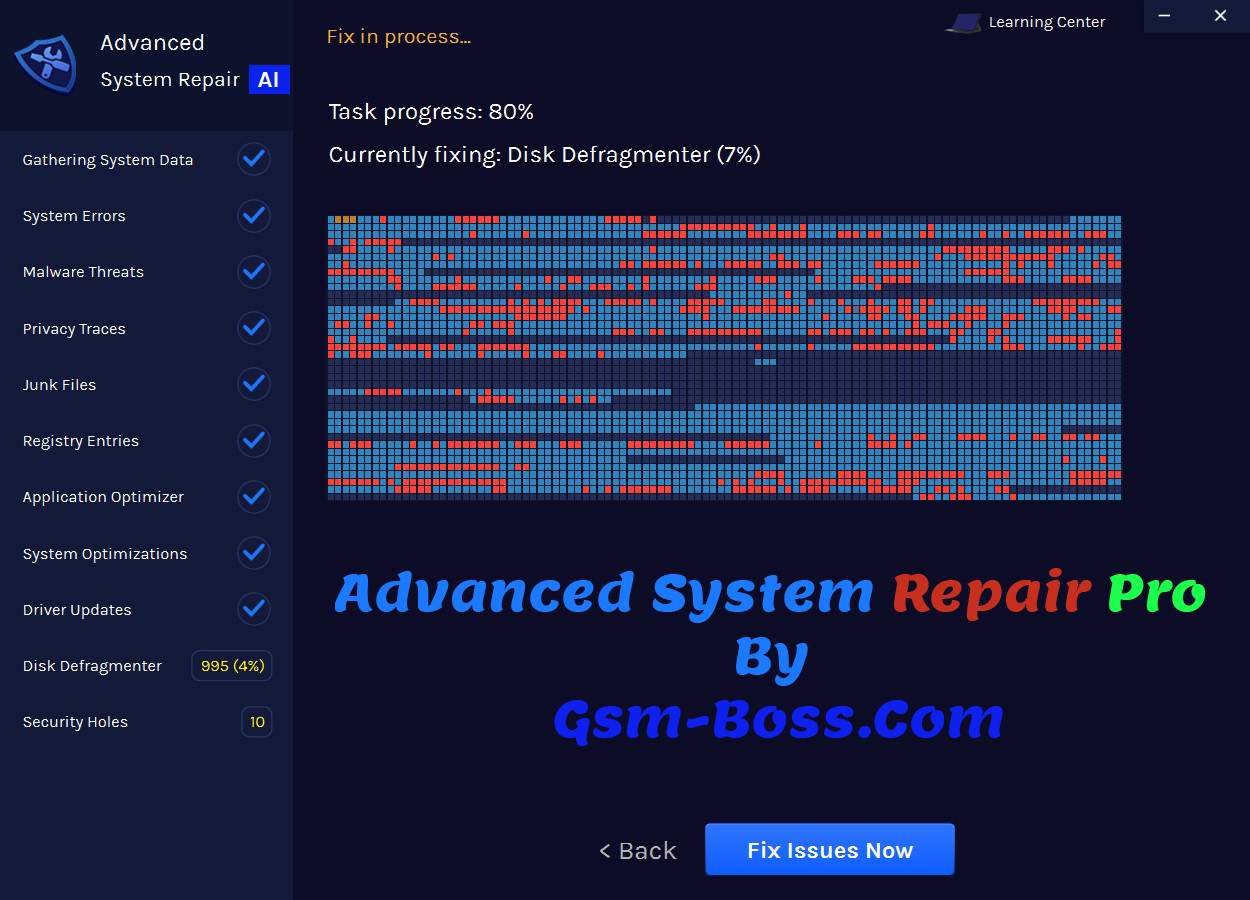Image resolution: width=1250 pixels, height=900 pixels.
Task: Select the Application Optimizer label
Action: pyautogui.click(x=103, y=497)
